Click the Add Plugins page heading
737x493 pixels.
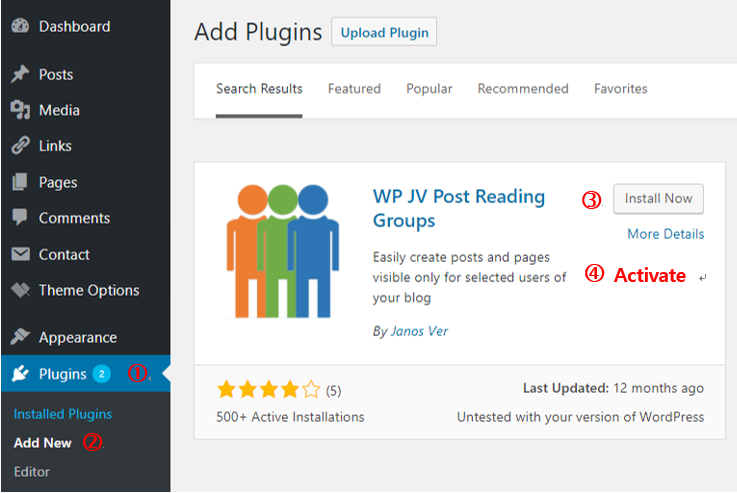pos(258,32)
